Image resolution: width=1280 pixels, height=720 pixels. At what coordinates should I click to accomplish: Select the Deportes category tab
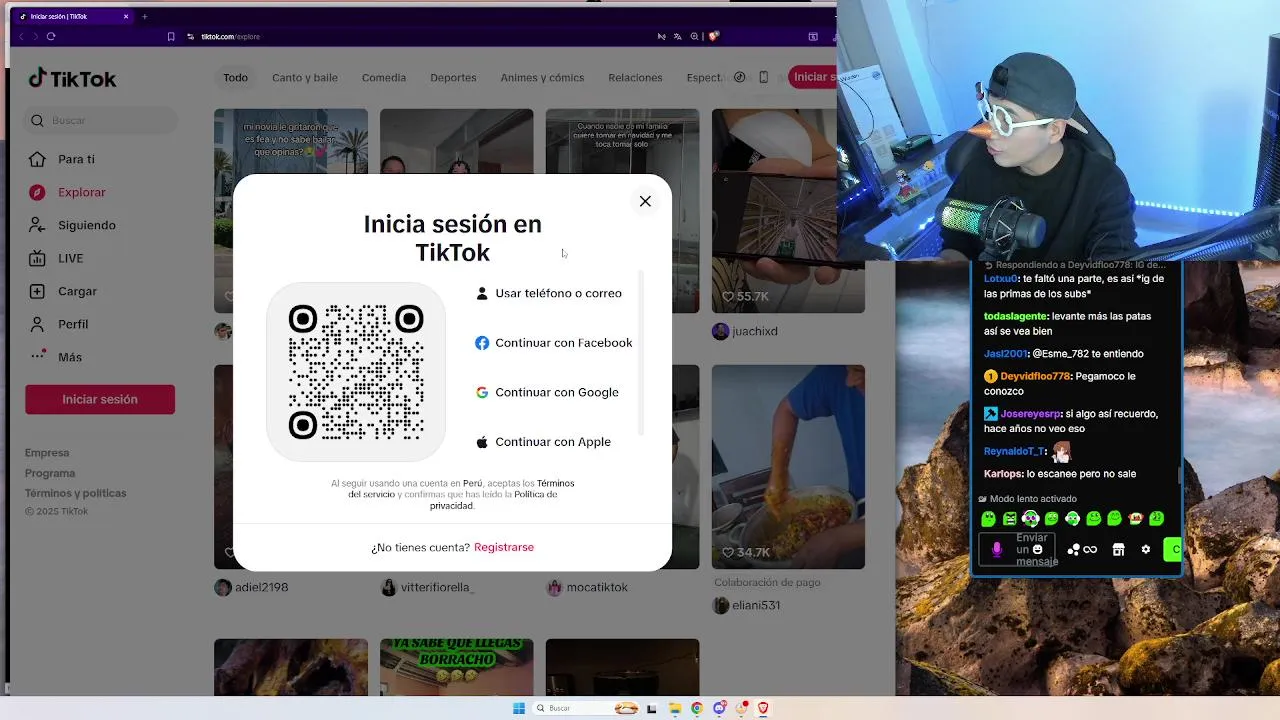[453, 77]
